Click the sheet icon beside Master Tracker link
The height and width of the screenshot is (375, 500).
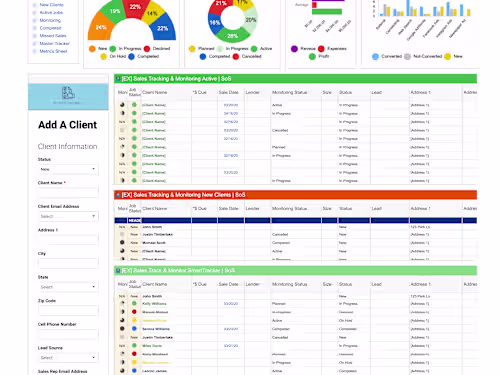[34, 44]
